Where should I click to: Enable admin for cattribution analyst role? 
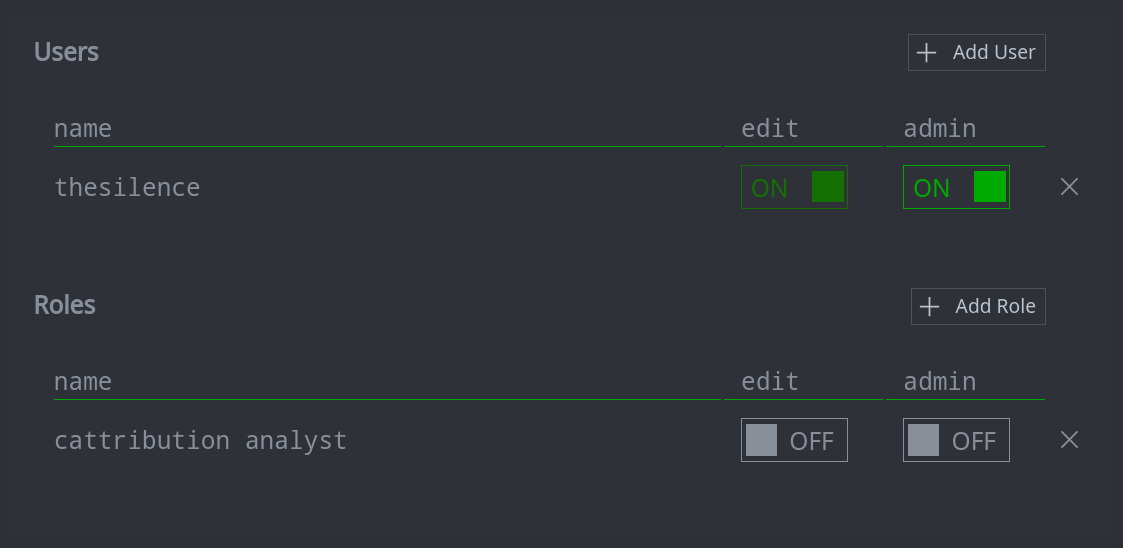coord(956,440)
